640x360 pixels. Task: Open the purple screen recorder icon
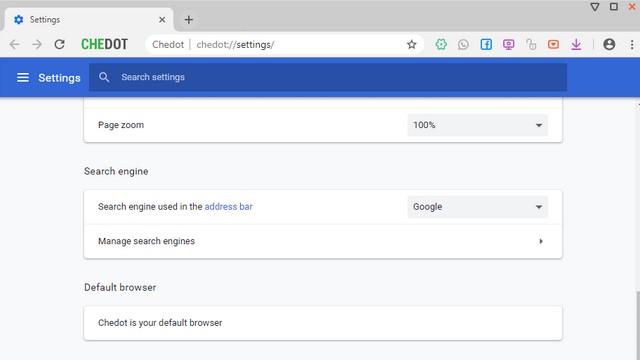509,44
